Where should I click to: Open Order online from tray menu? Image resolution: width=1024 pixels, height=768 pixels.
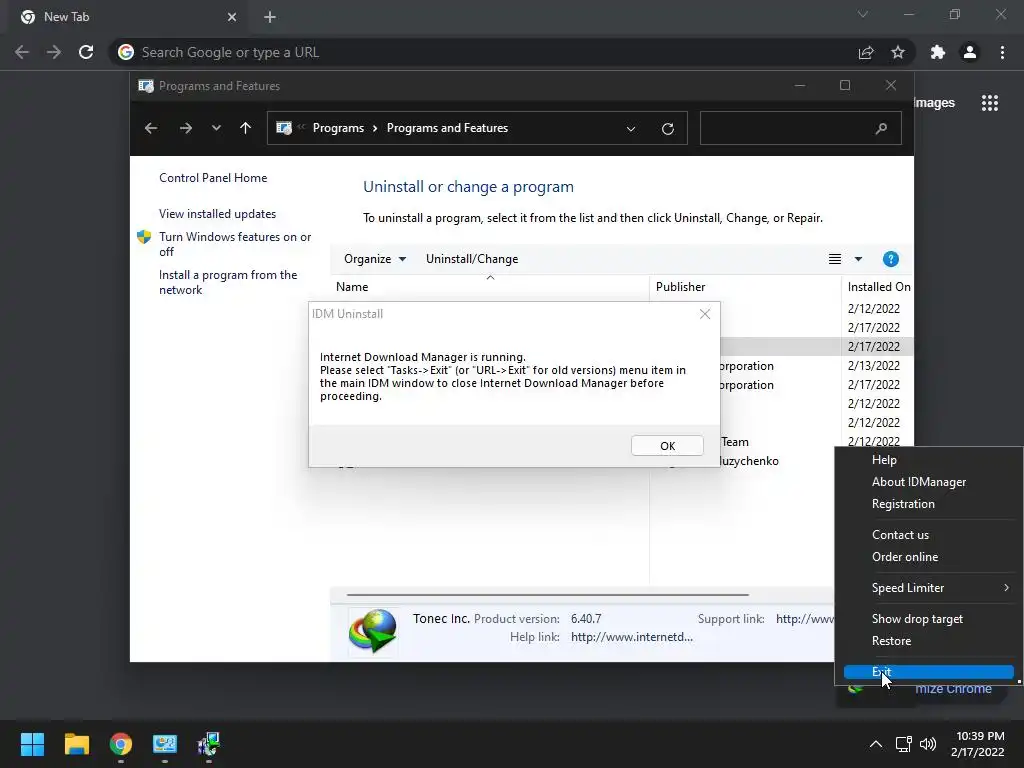[904, 557]
